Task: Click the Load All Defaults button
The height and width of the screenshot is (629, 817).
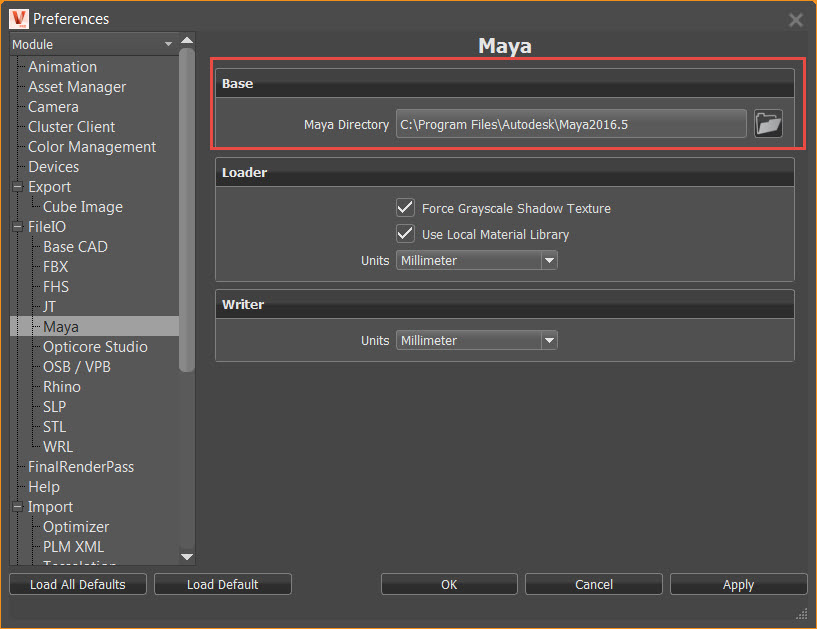Action: coord(77,584)
